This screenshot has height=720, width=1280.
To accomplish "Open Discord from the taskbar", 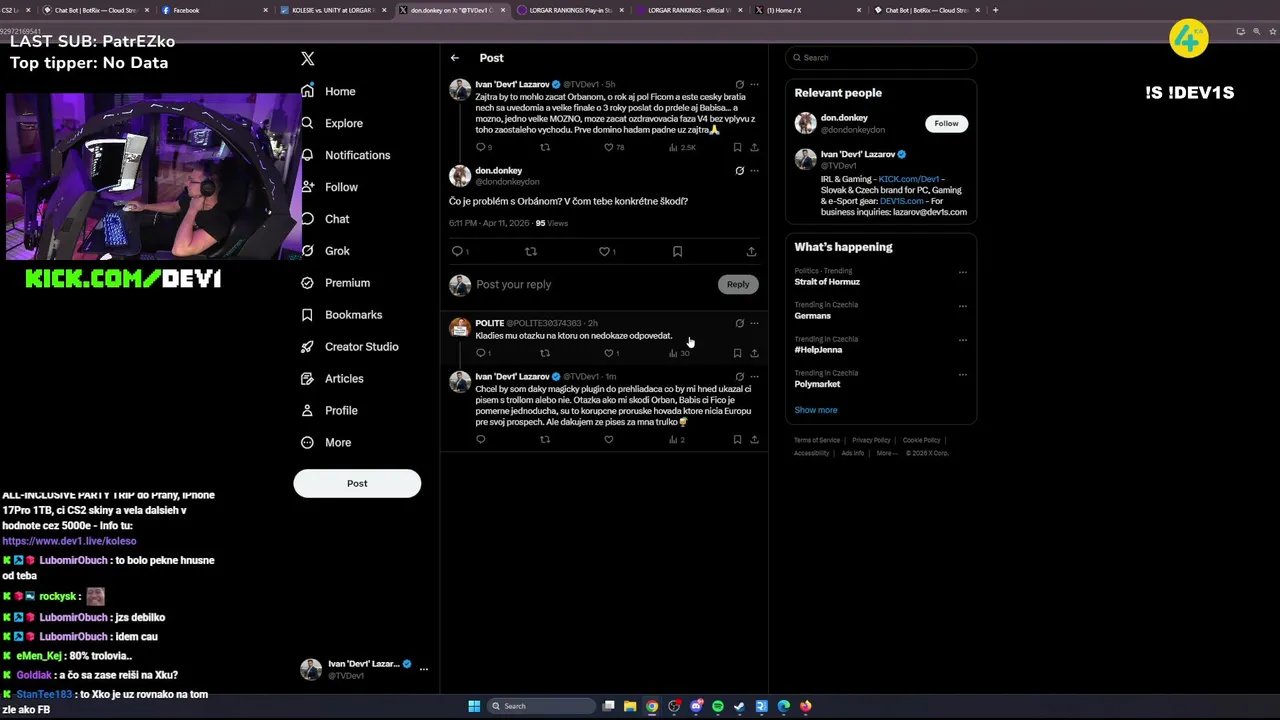I will pyautogui.click(x=696, y=706).
